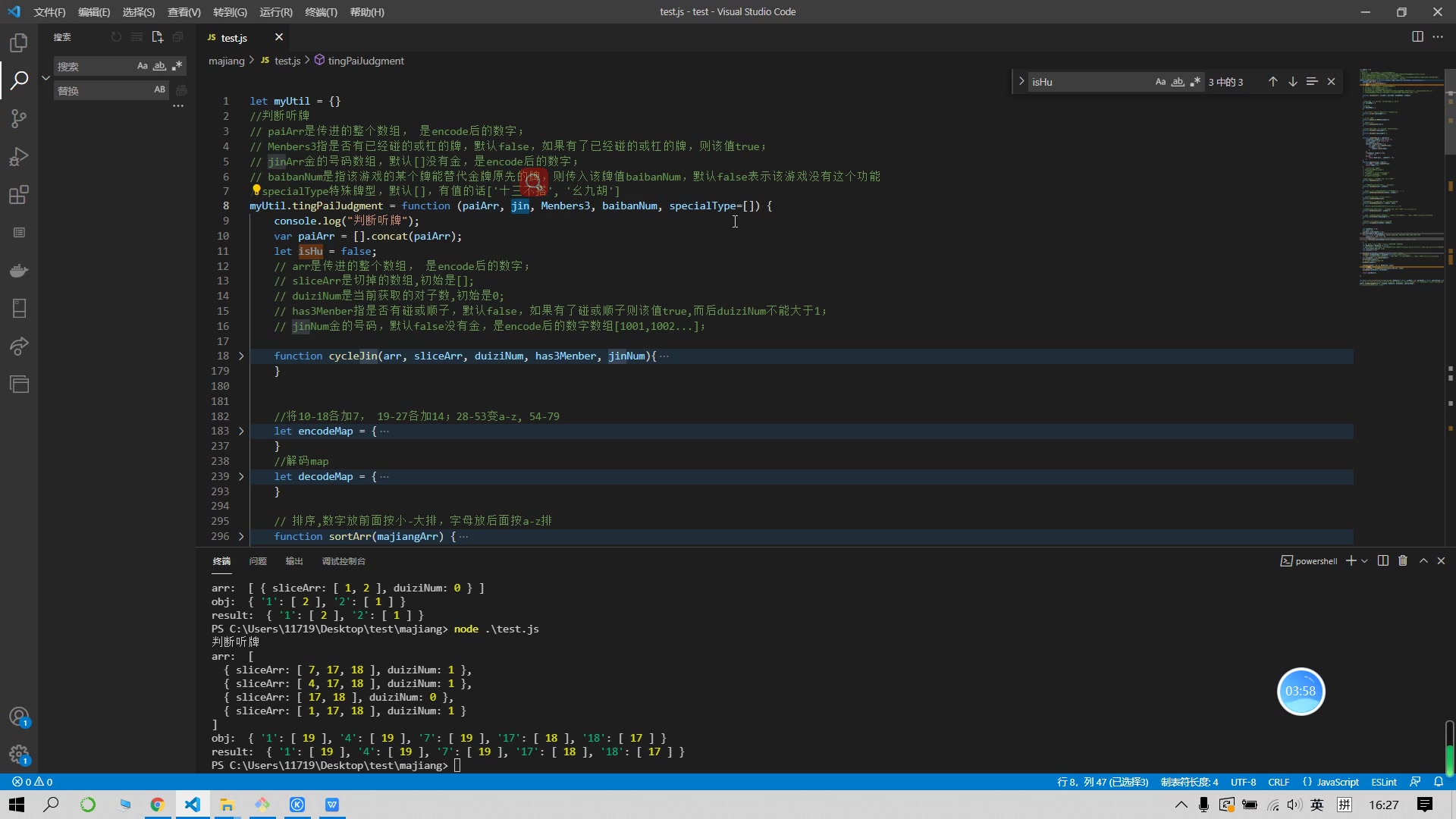
Task: Split the terminal panel
Action: point(1383,560)
